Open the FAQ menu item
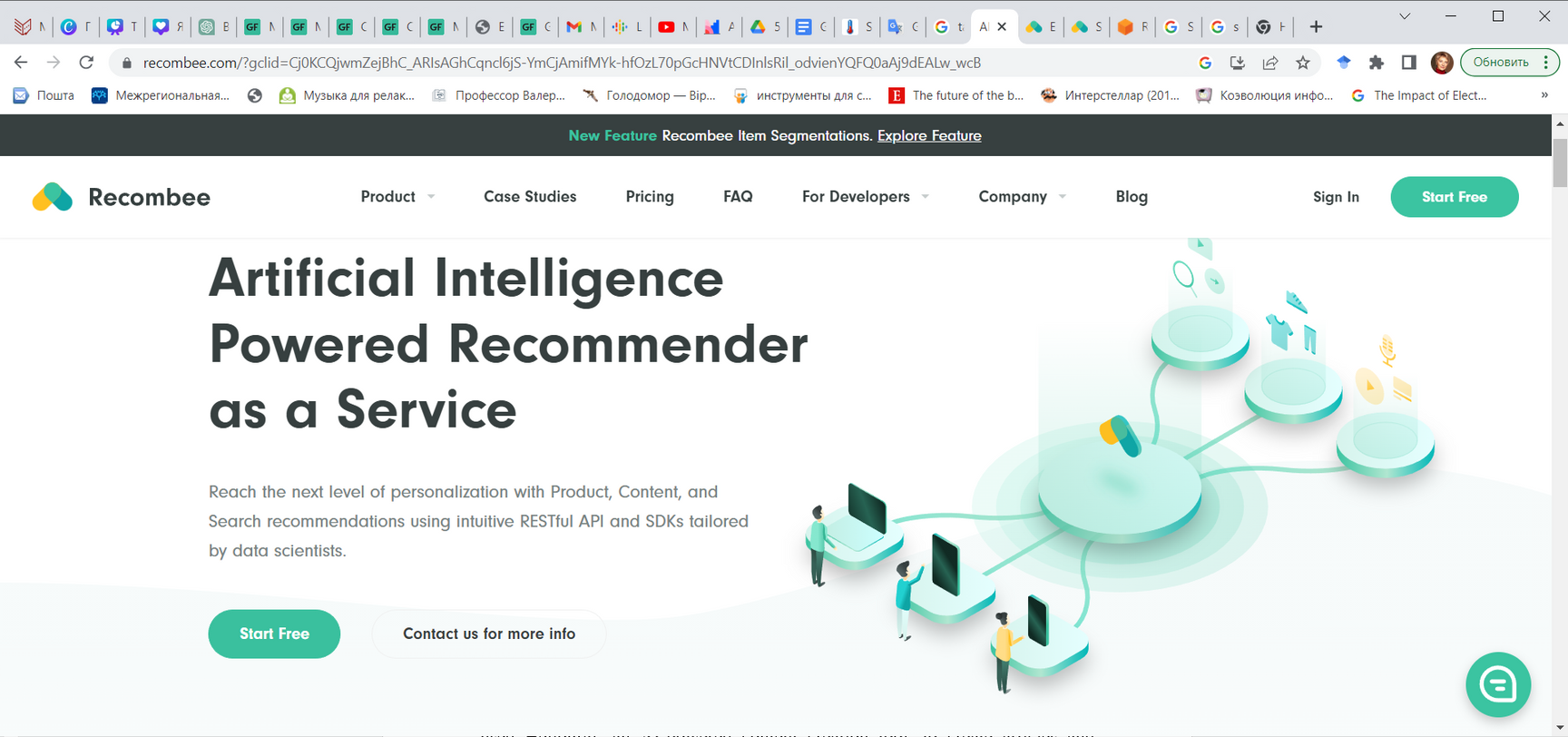This screenshot has width=1568, height=737. pyautogui.click(x=738, y=197)
